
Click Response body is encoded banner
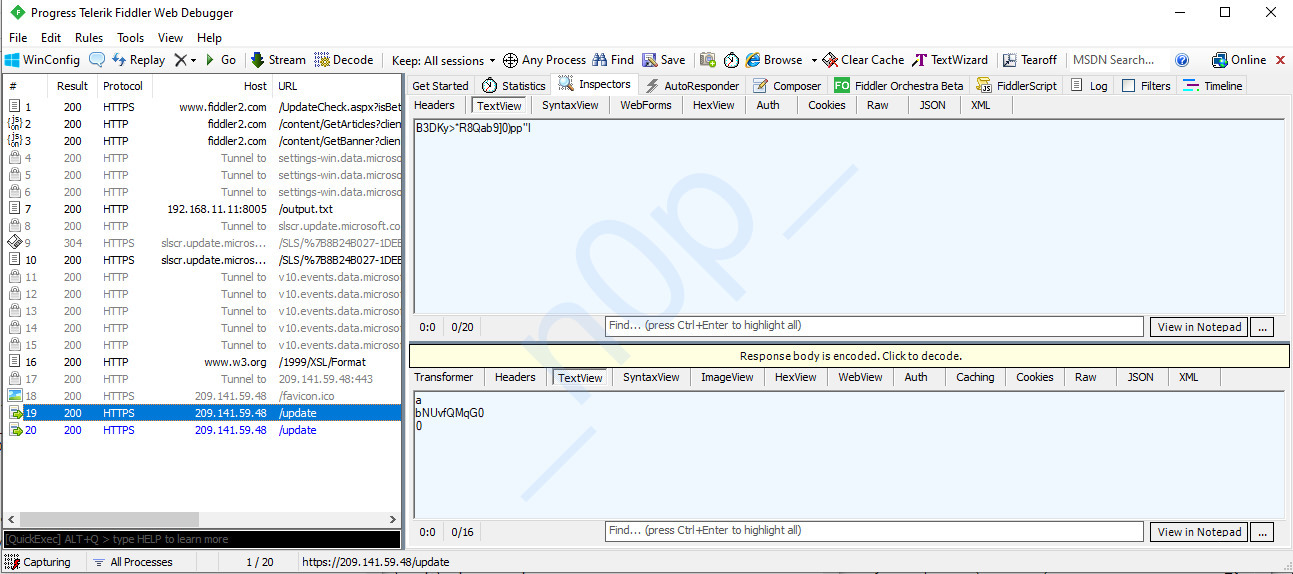point(850,356)
